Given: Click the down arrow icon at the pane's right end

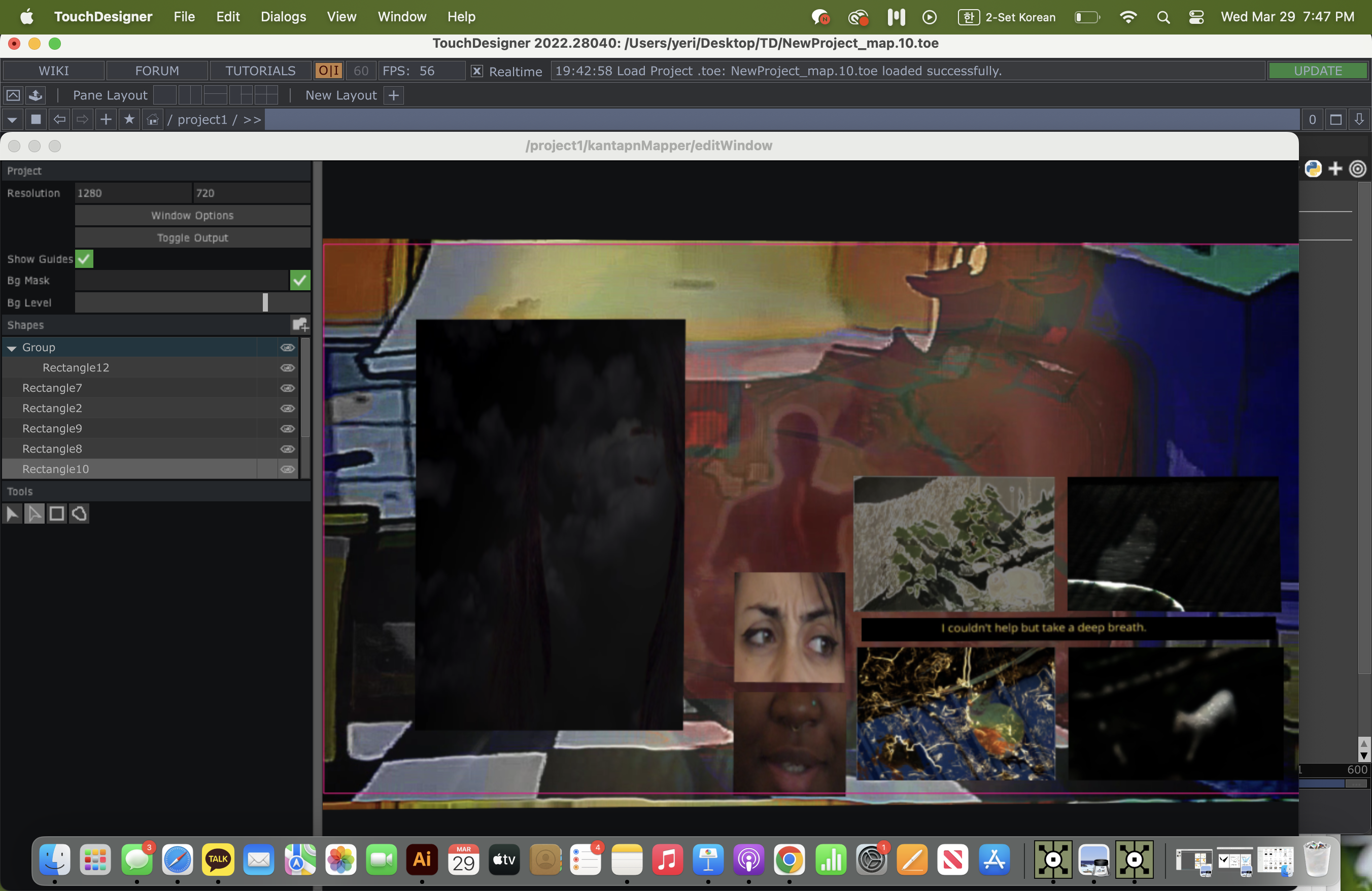Looking at the screenshot, I should pos(1359,119).
